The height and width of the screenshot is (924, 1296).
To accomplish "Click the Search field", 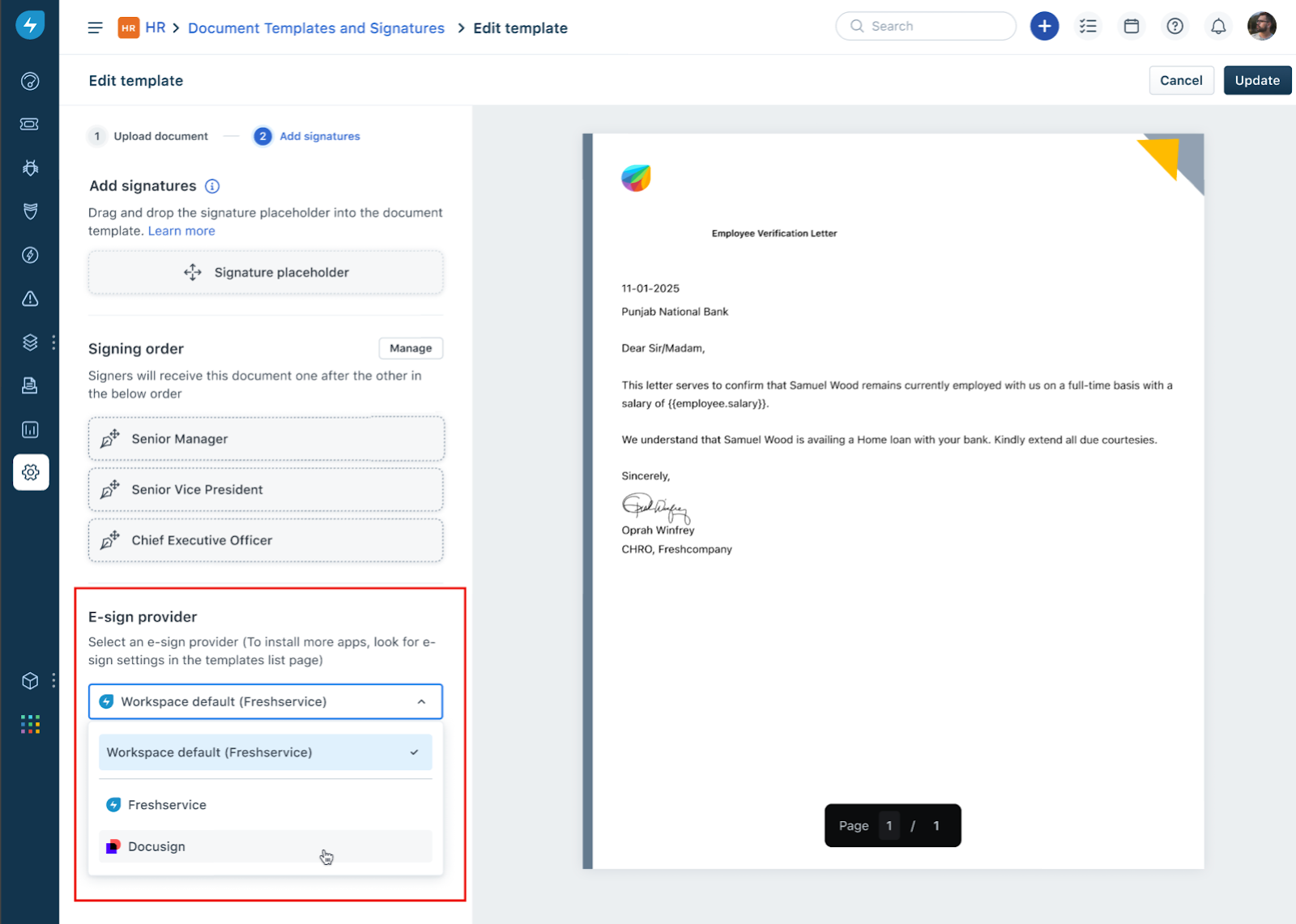I will [x=926, y=26].
